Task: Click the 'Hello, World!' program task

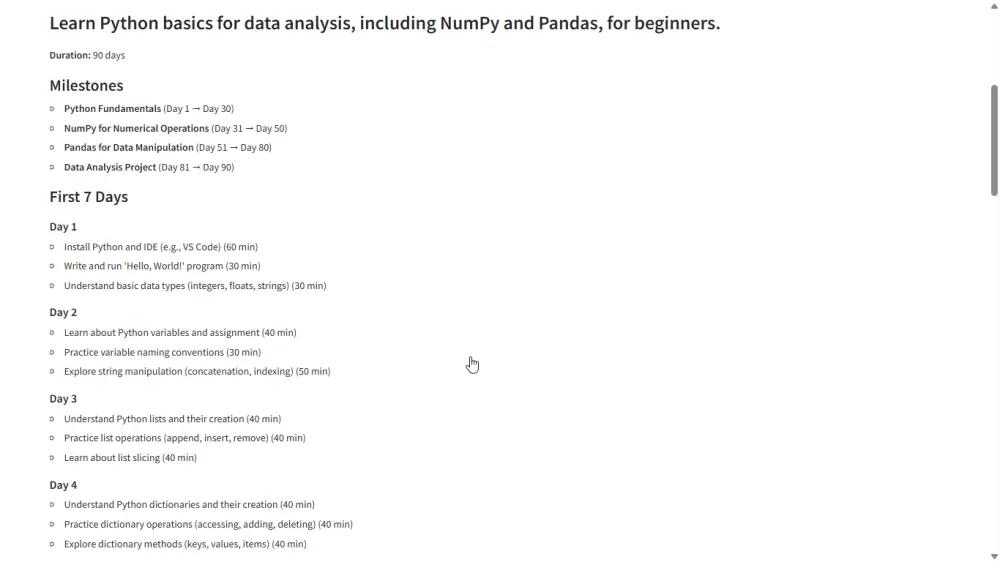Action: [162, 266]
